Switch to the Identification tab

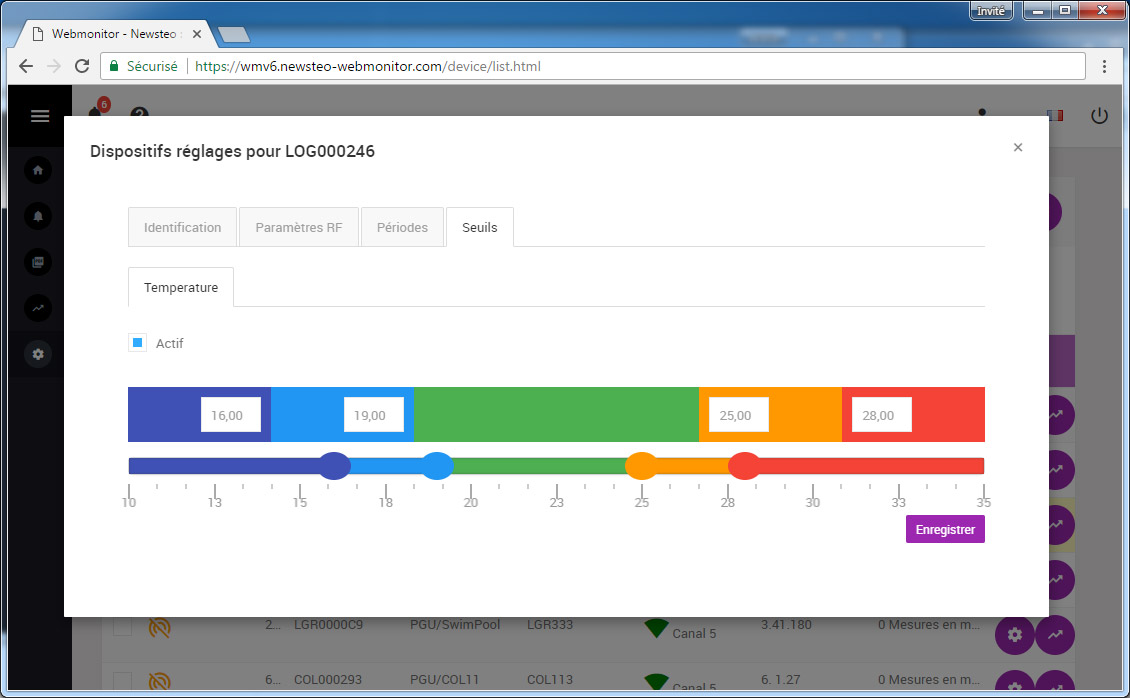pyautogui.click(x=182, y=227)
